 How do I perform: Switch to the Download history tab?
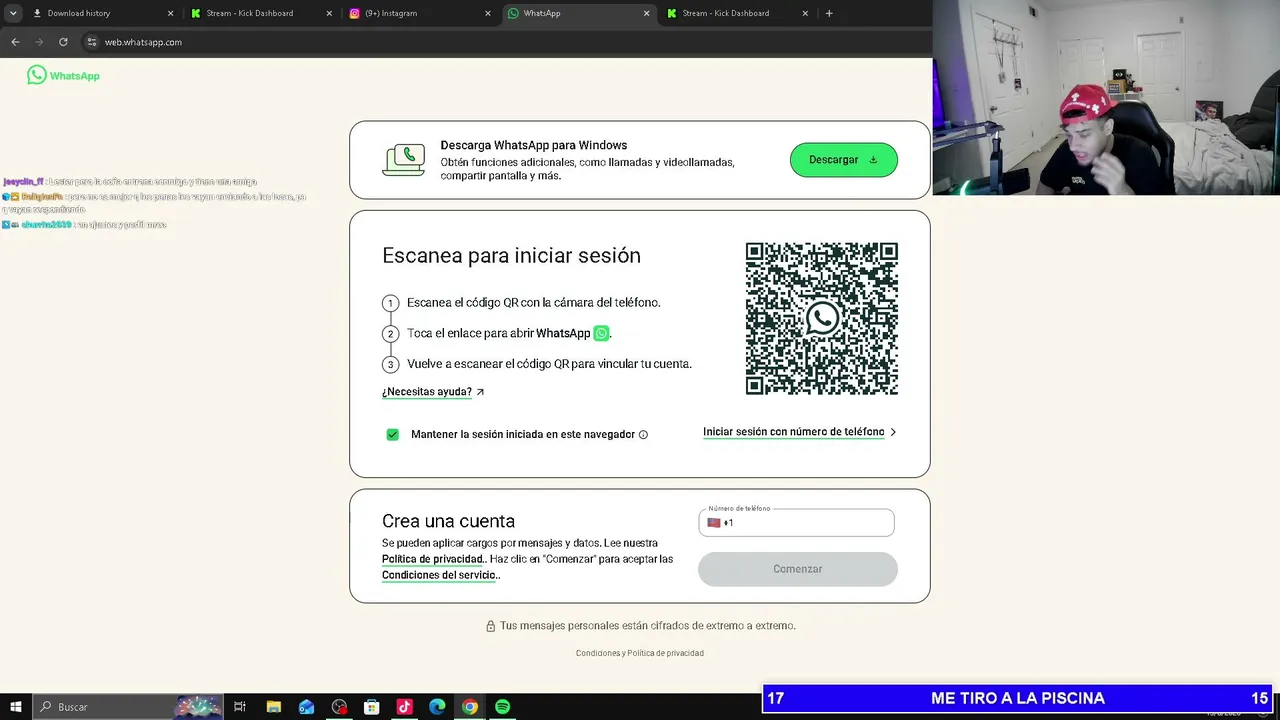102,13
